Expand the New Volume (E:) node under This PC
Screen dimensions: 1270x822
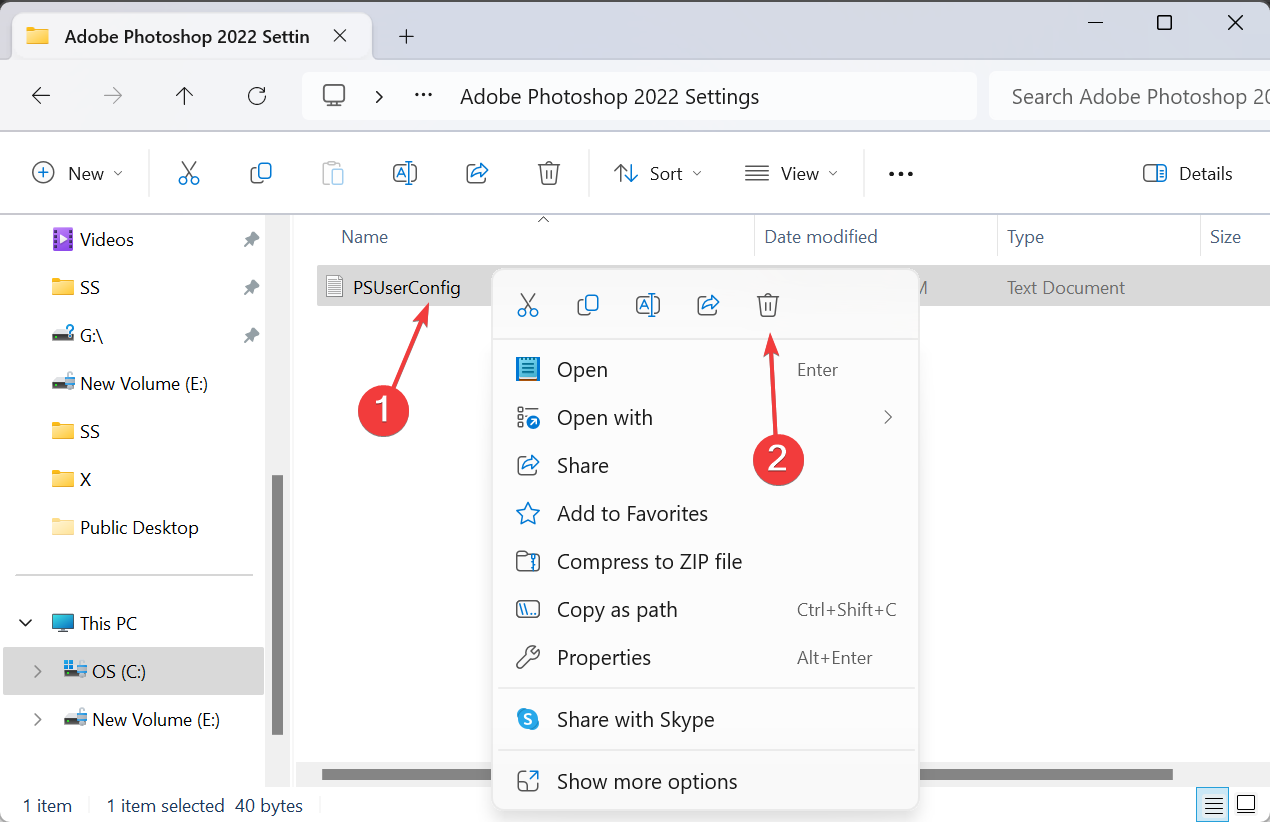pyautogui.click(x=37, y=719)
